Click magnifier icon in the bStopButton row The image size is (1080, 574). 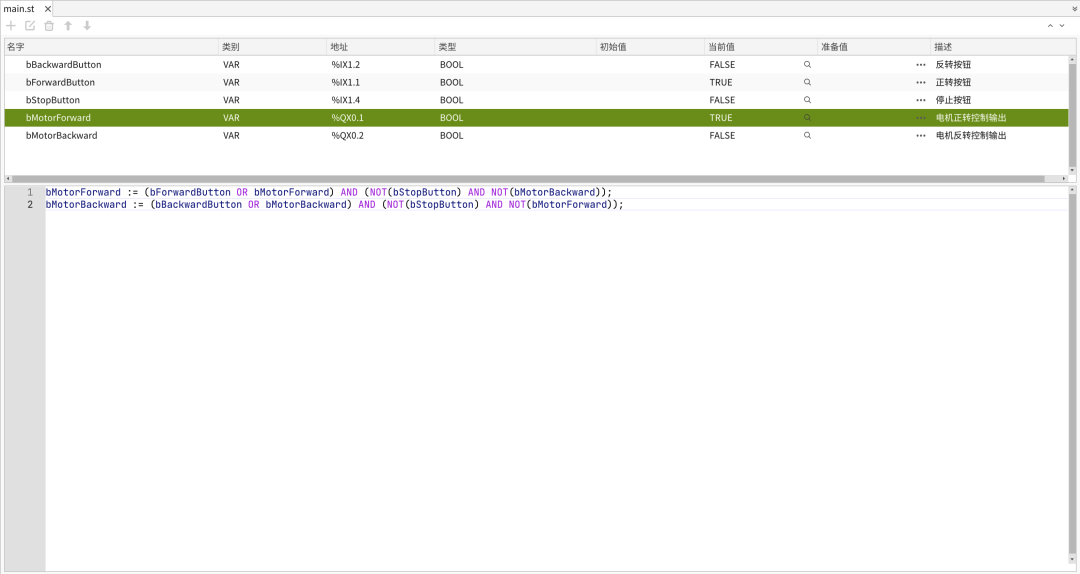tap(807, 100)
